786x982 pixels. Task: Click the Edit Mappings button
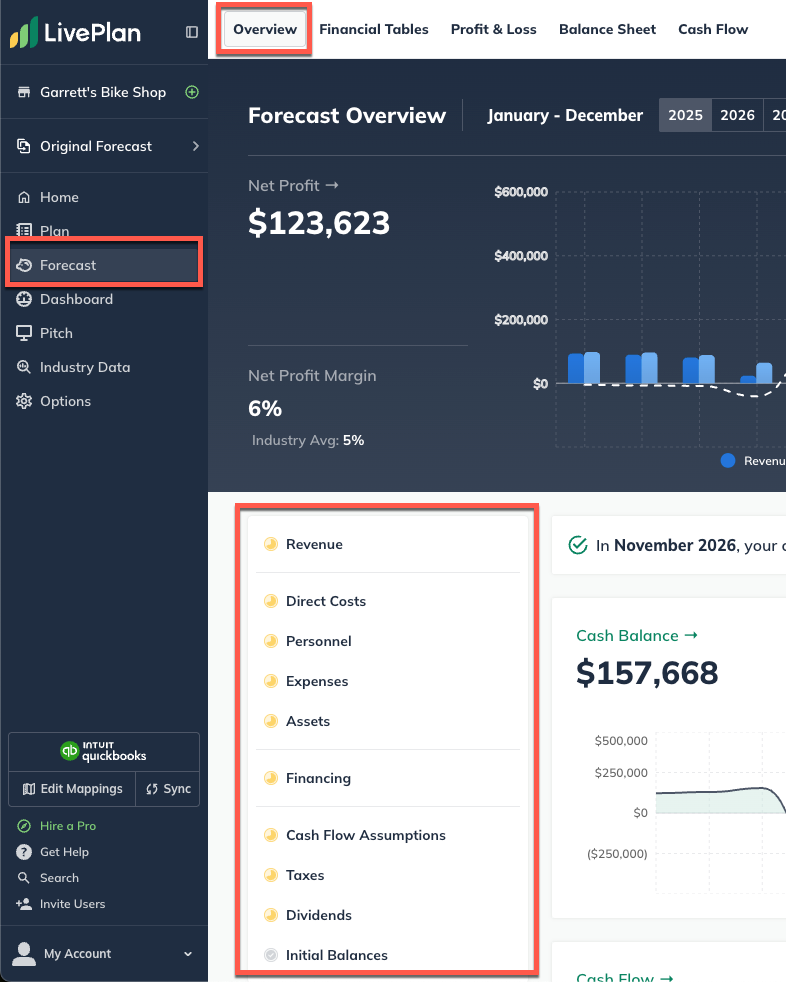click(x=71, y=789)
